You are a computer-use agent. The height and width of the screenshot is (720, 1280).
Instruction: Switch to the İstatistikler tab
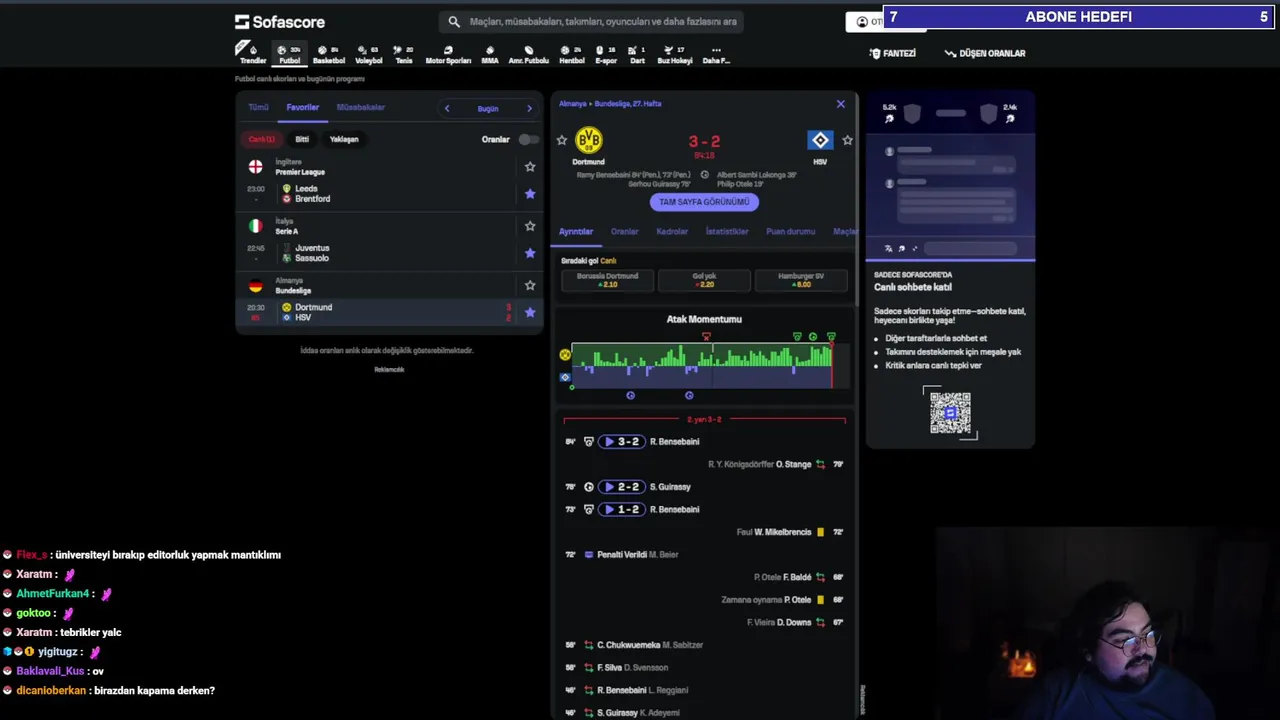click(727, 232)
